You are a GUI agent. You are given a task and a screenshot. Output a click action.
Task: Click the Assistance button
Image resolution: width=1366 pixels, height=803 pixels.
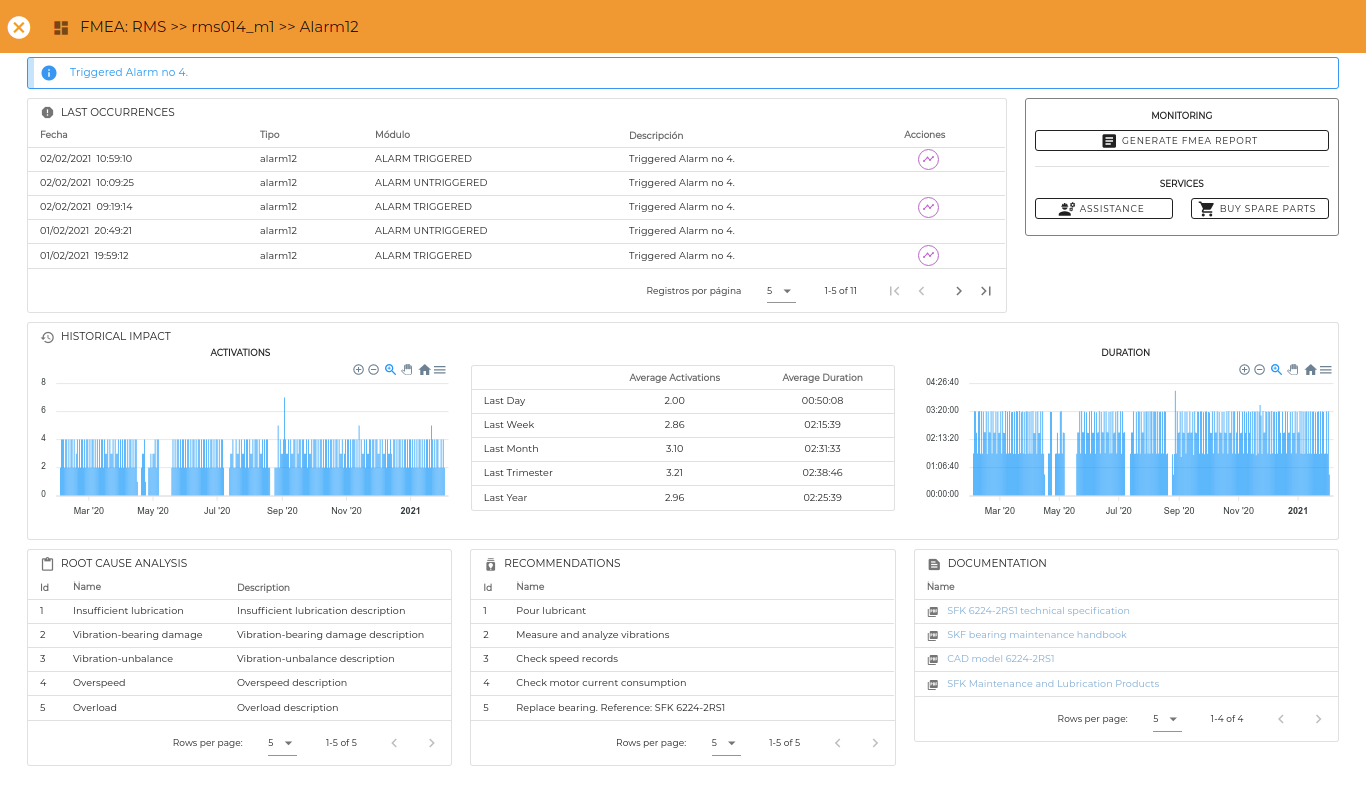tap(1104, 208)
